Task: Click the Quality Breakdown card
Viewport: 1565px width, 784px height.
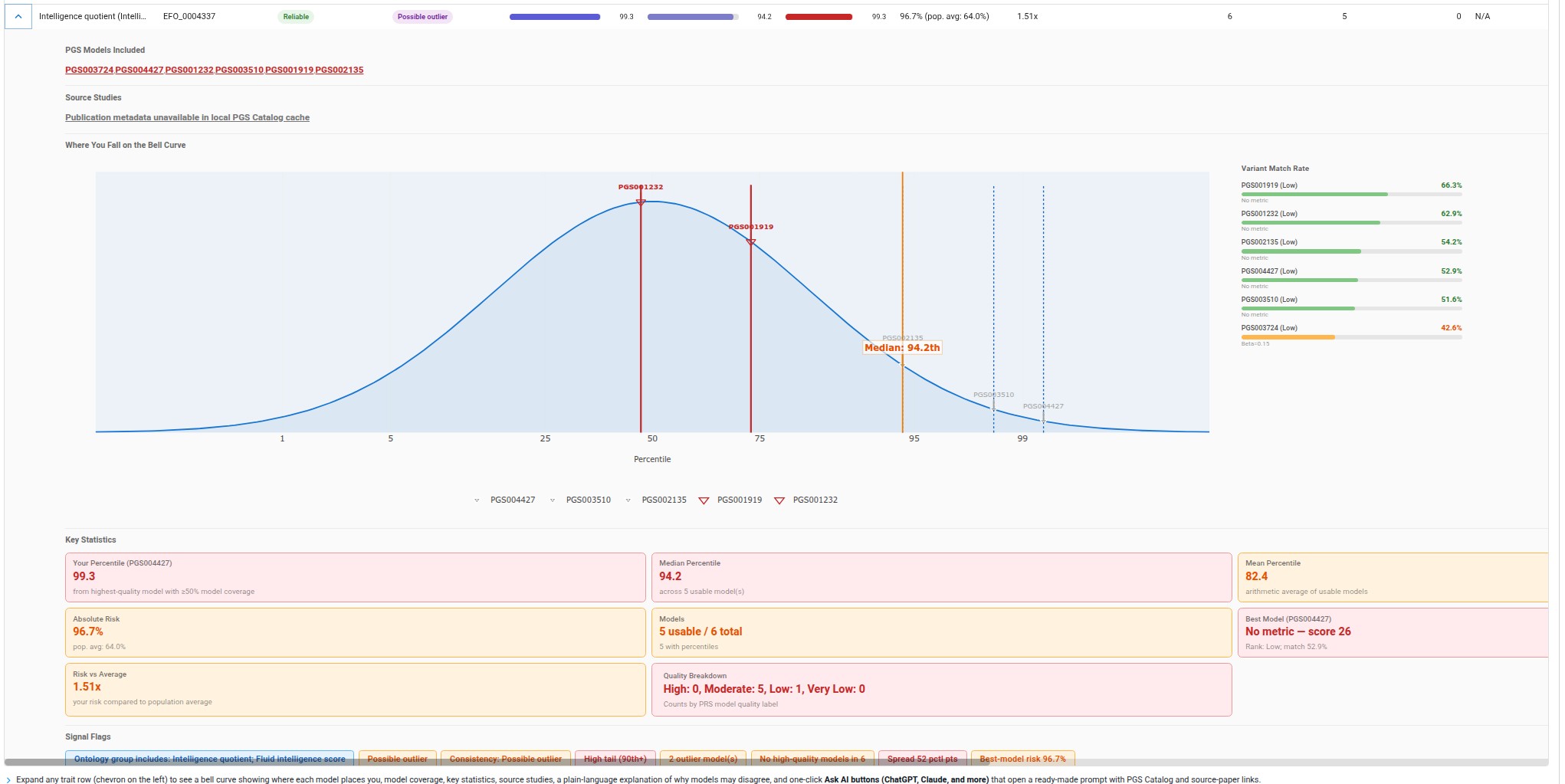Action: (941, 690)
